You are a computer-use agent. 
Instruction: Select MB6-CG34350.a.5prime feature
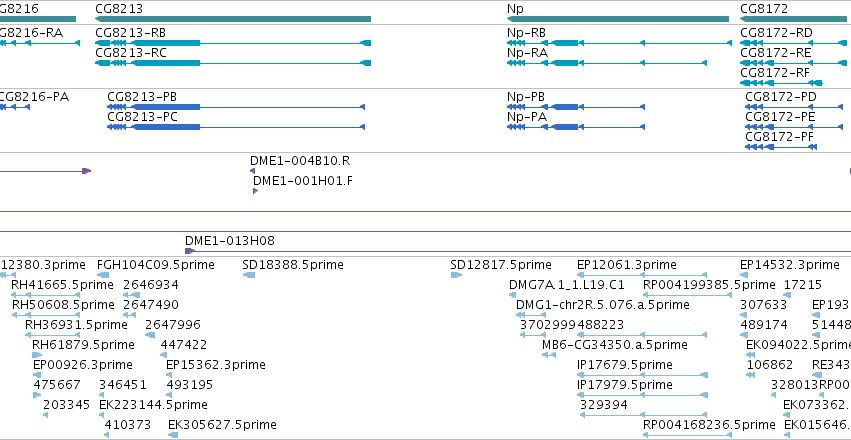(x=549, y=355)
